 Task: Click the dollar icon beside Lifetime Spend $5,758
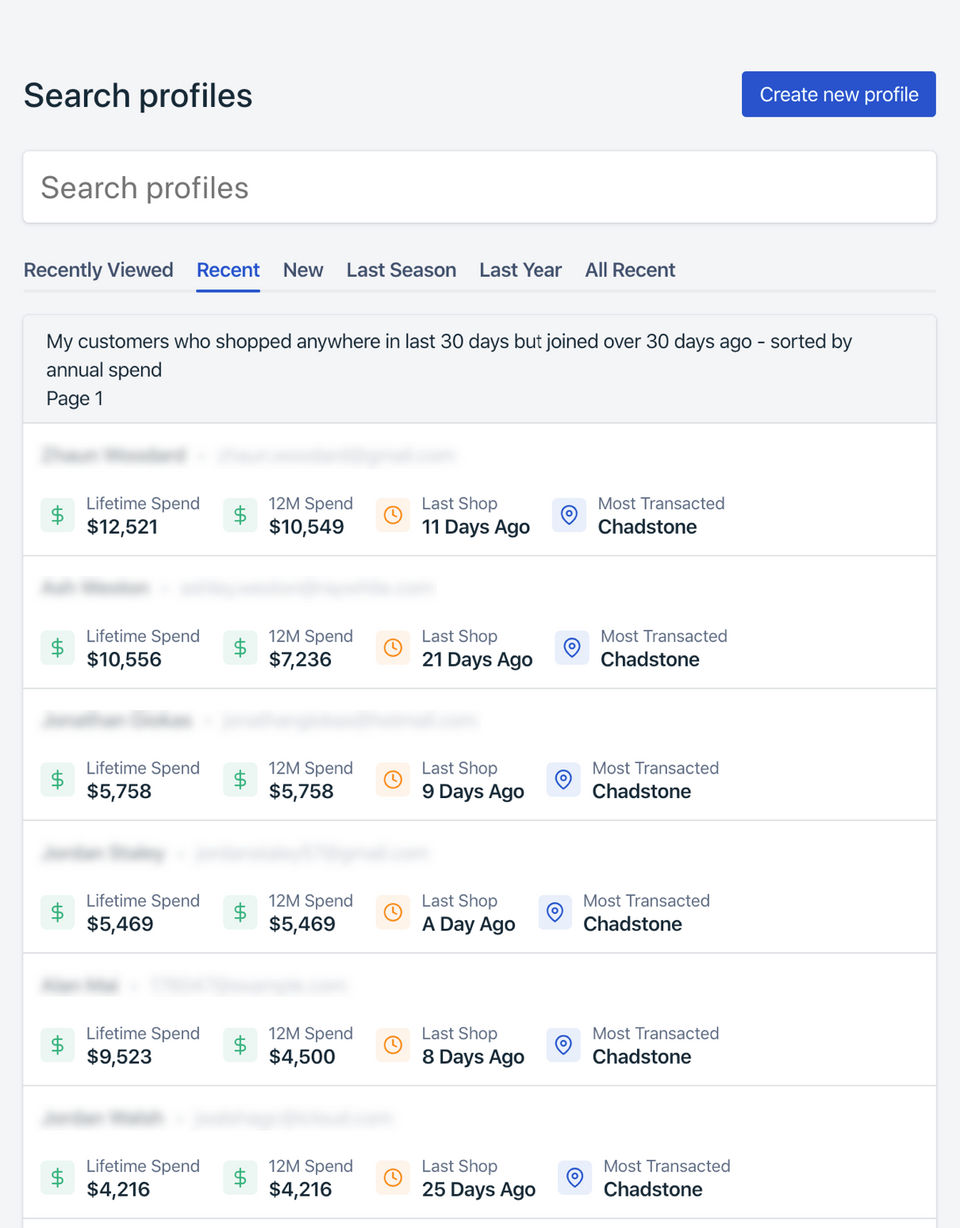click(57, 780)
